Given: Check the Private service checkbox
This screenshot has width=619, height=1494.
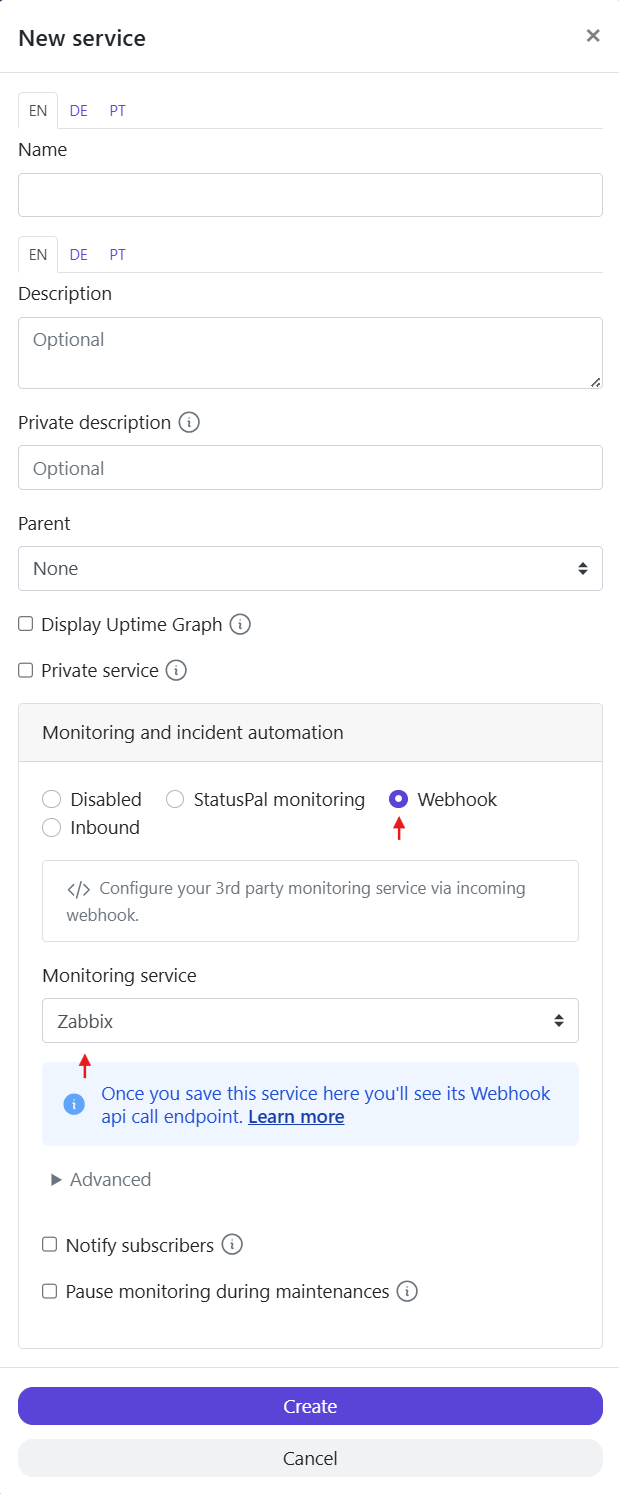Looking at the screenshot, I should [26, 670].
